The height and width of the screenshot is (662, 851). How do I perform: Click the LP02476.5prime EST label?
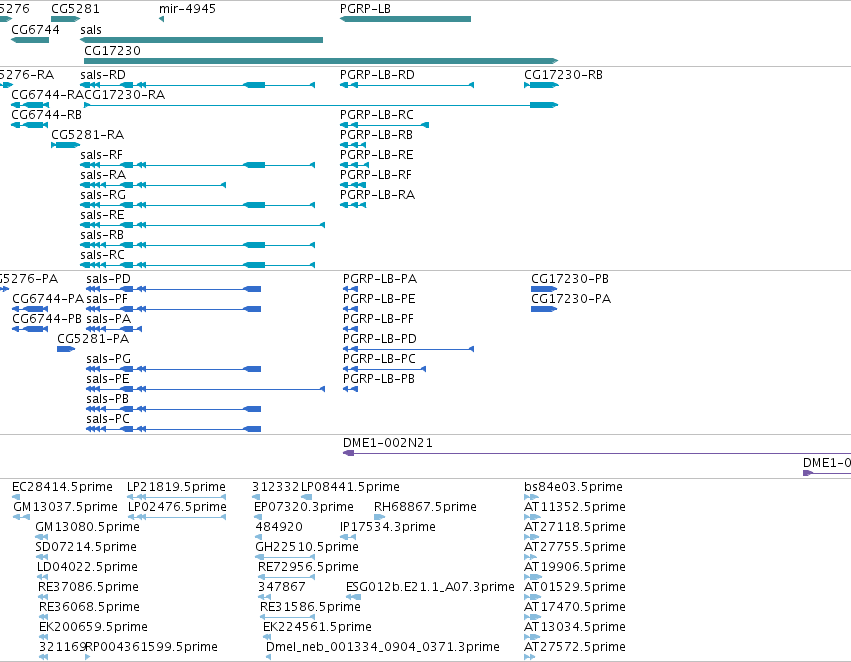[177, 507]
